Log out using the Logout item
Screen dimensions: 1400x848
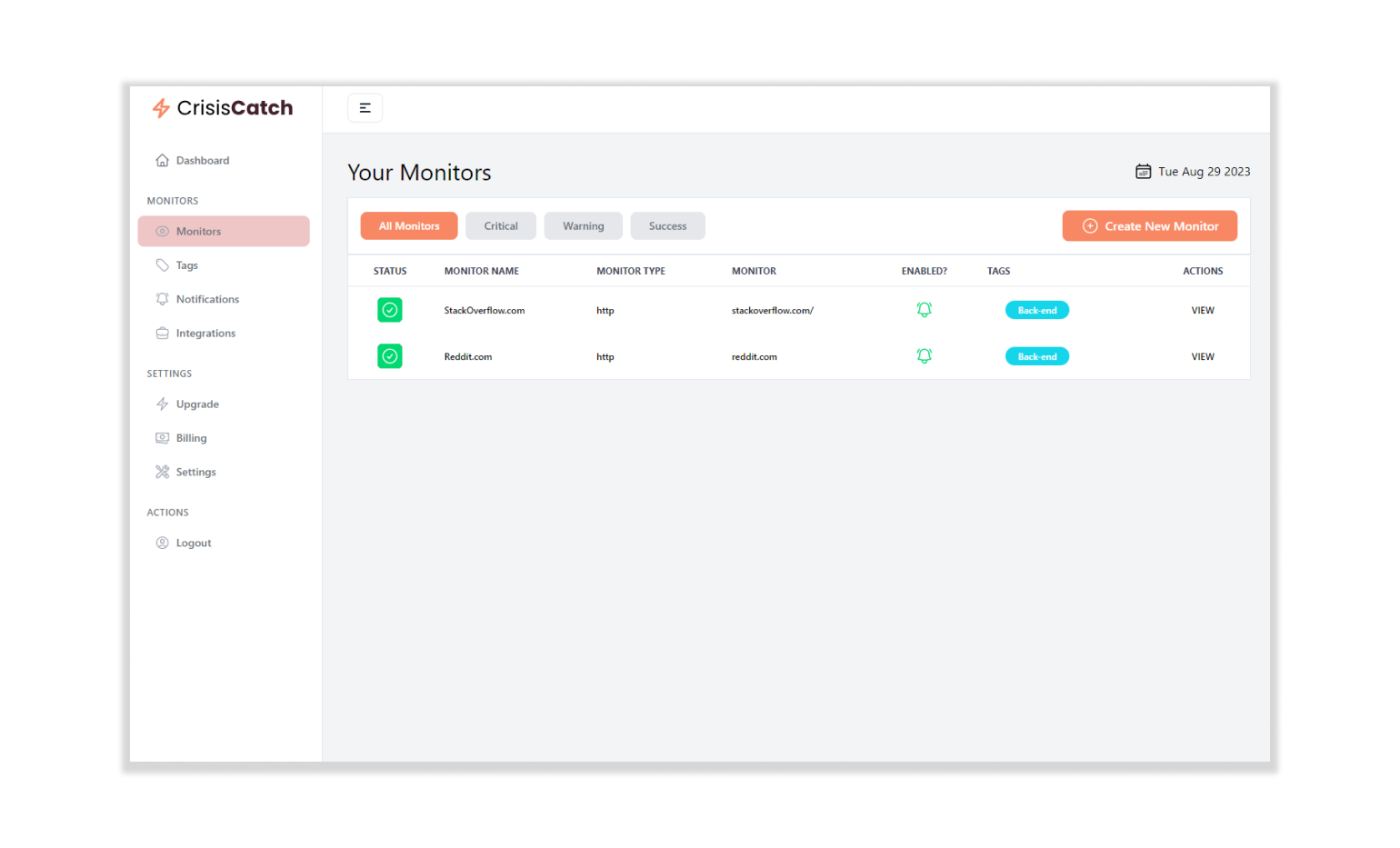[193, 544]
